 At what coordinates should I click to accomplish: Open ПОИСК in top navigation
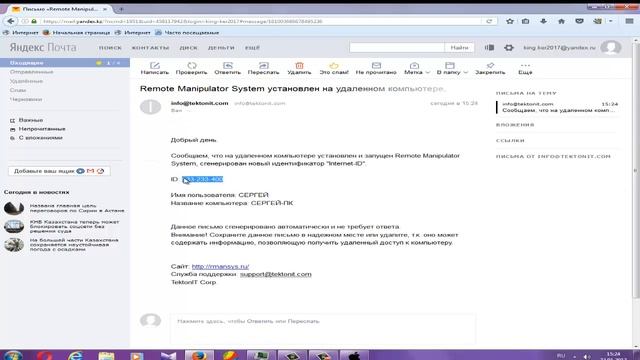110,48
